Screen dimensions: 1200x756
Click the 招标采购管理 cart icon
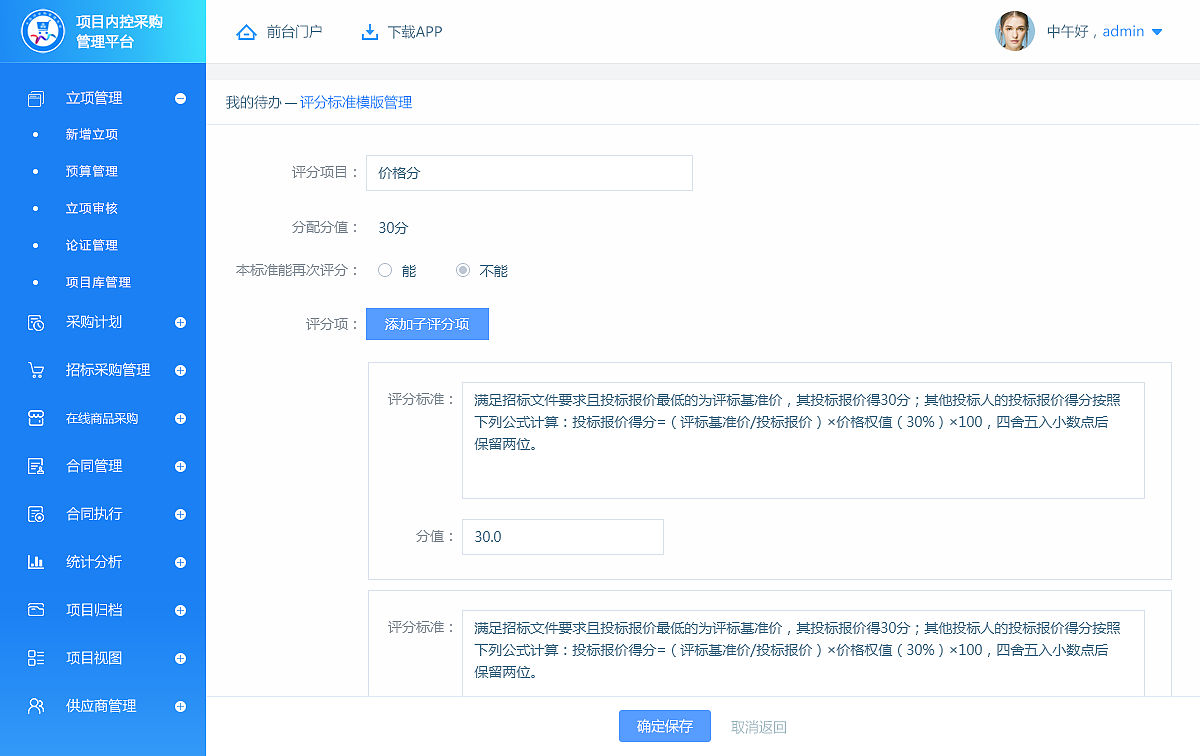click(35, 370)
